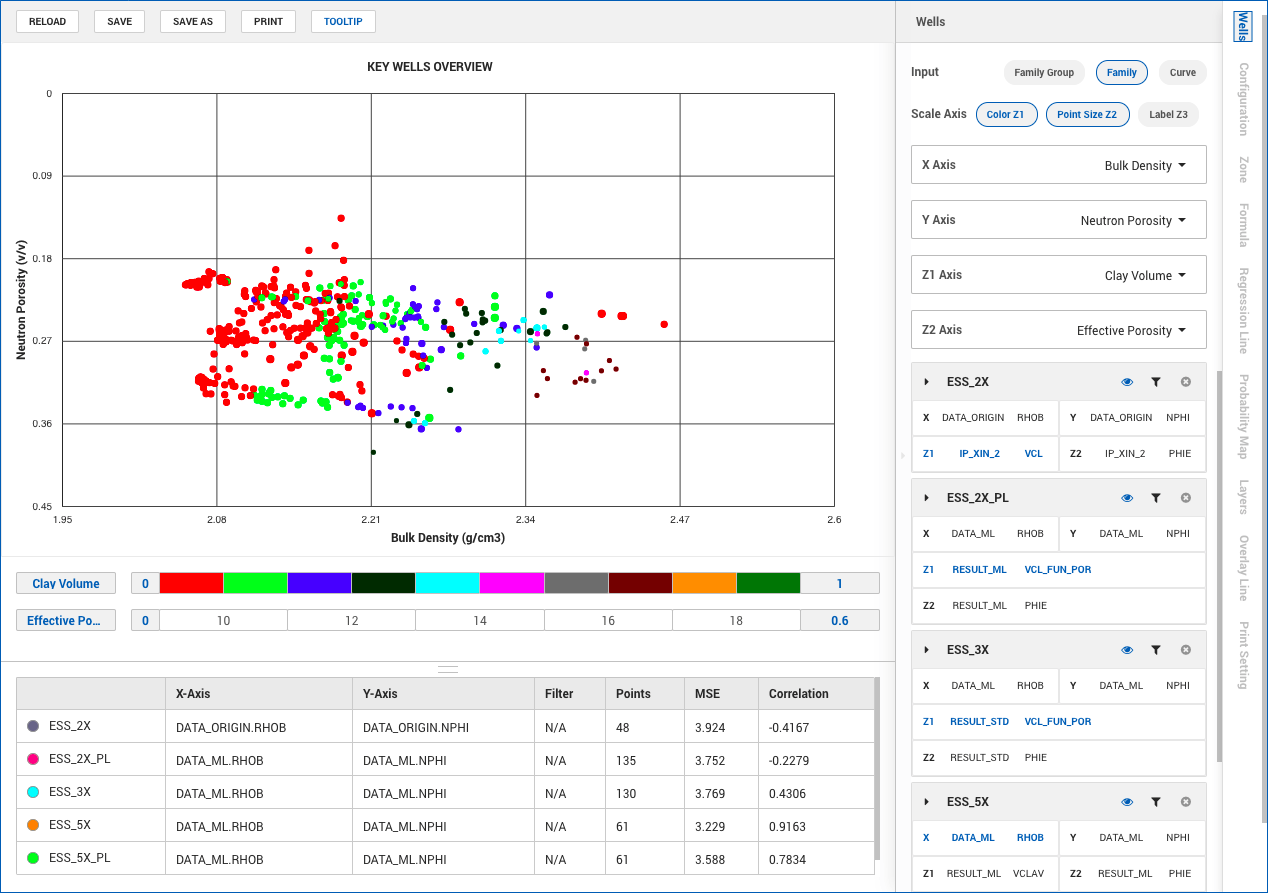Expand the ESS_2X well section
Viewport: 1268px width, 893px height.
[x=927, y=382]
